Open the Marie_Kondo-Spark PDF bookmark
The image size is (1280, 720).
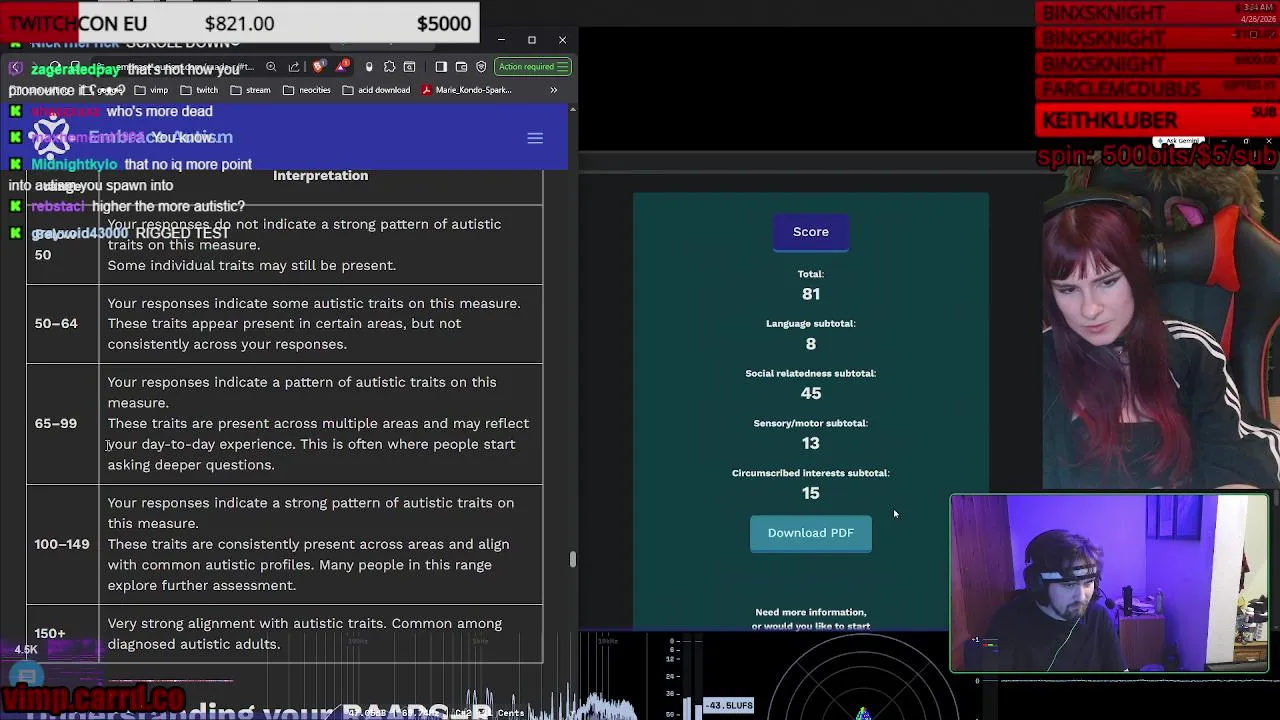pyautogui.click(x=467, y=90)
